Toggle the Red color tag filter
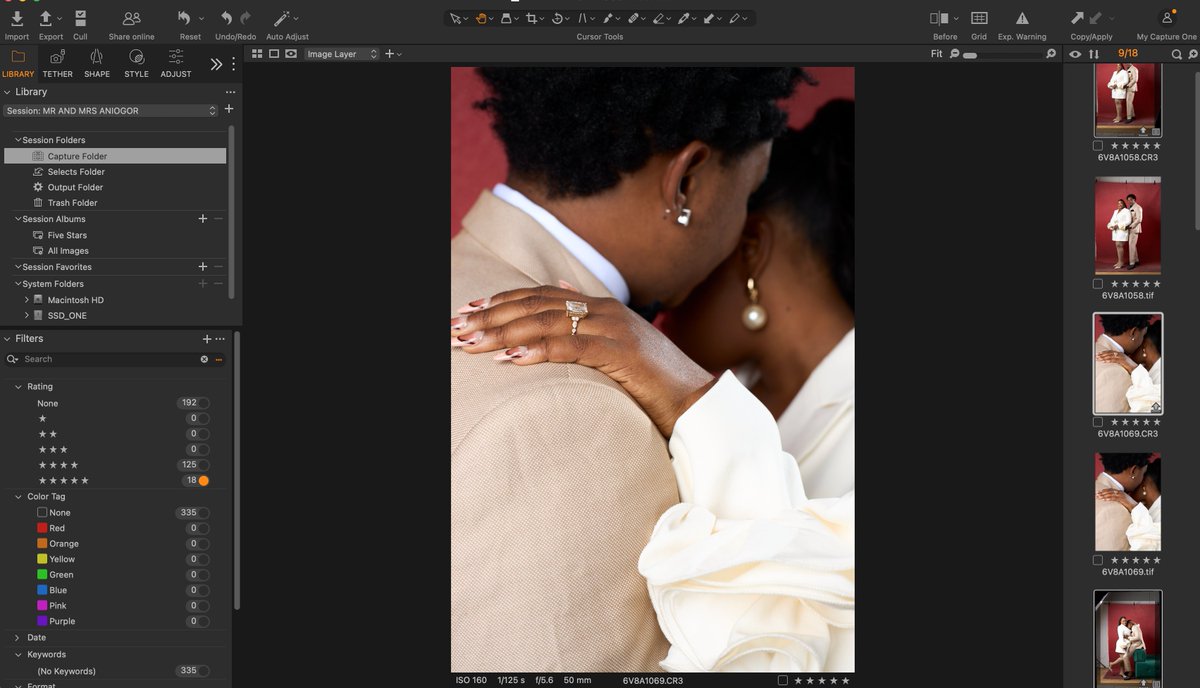 (203, 528)
